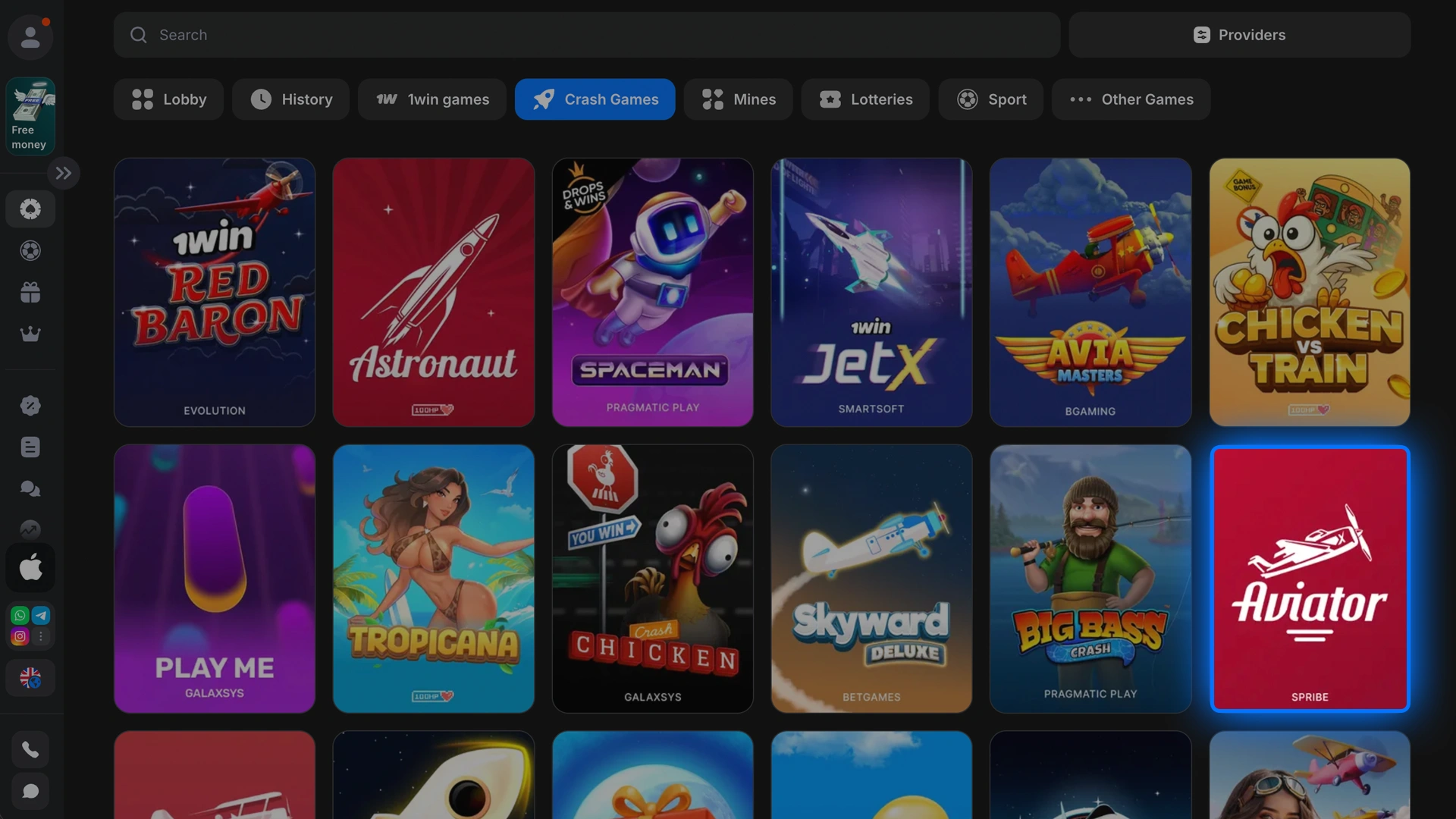Open the Aviator game thumbnail
This screenshot has width=1456, height=819.
click(x=1310, y=579)
